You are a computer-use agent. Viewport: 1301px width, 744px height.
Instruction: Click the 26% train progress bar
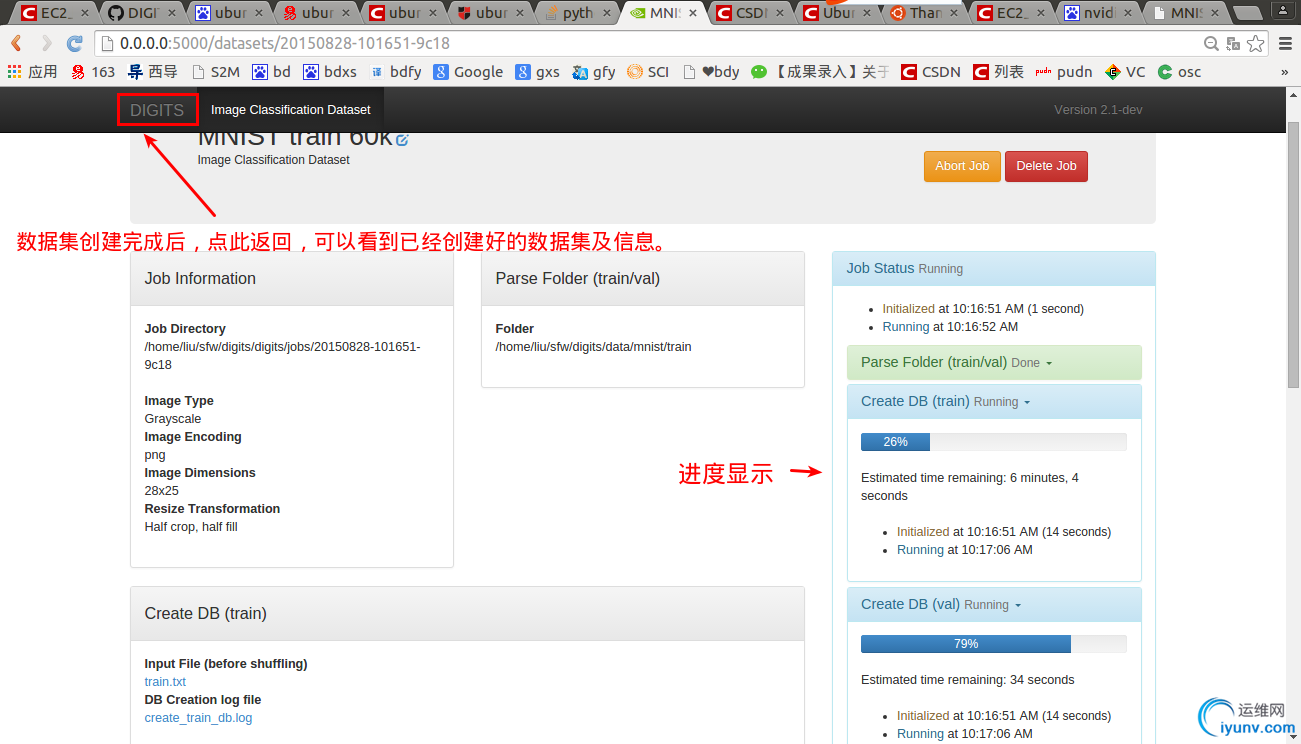pyautogui.click(x=994, y=442)
